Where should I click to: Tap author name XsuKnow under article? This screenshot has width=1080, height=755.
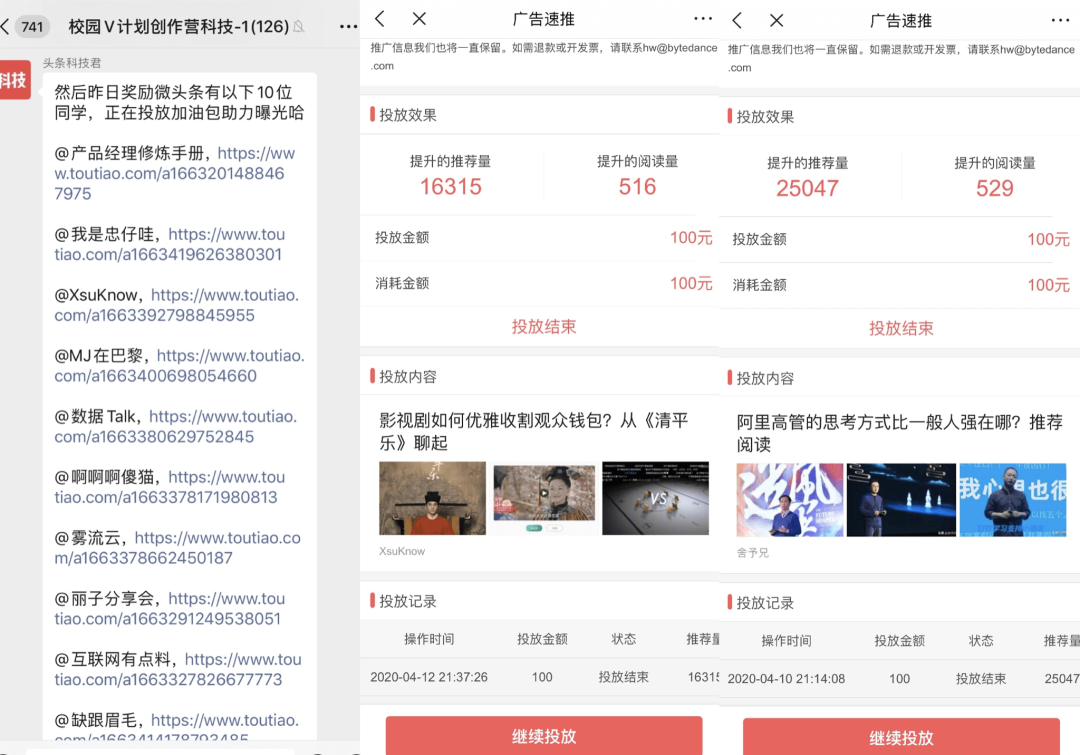[x=402, y=551]
